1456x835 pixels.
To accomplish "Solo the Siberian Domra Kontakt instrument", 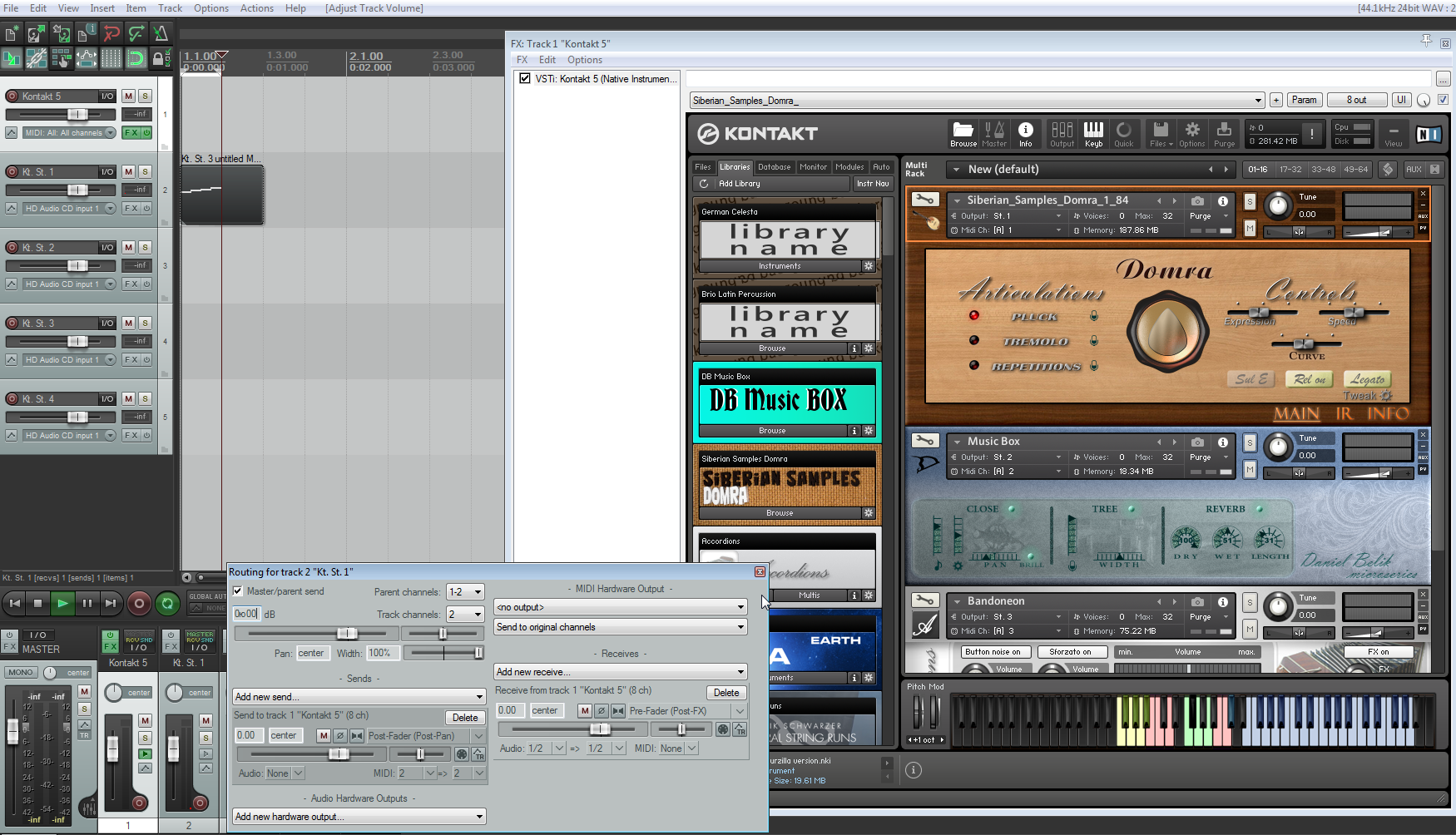I will [1250, 201].
